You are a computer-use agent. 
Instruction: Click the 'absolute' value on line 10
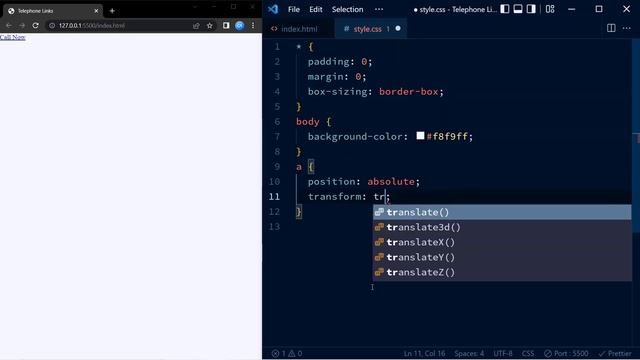(x=391, y=182)
